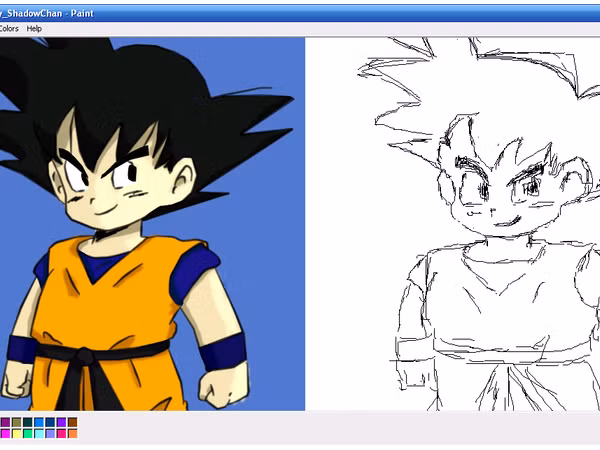
Task: Pick the bright magenta swatch in bottom row
Action: [x=5, y=434]
